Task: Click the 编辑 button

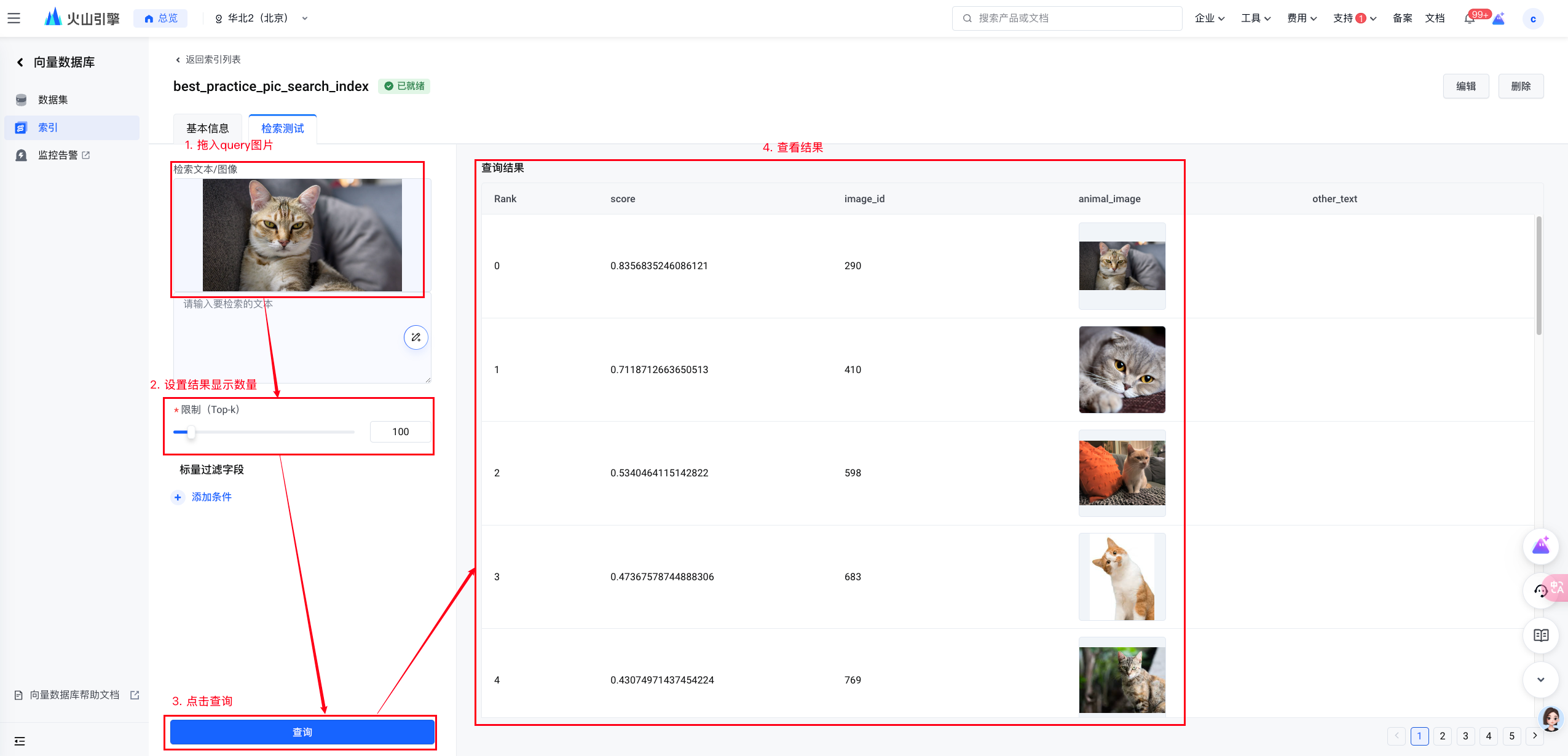Action: click(1466, 86)
